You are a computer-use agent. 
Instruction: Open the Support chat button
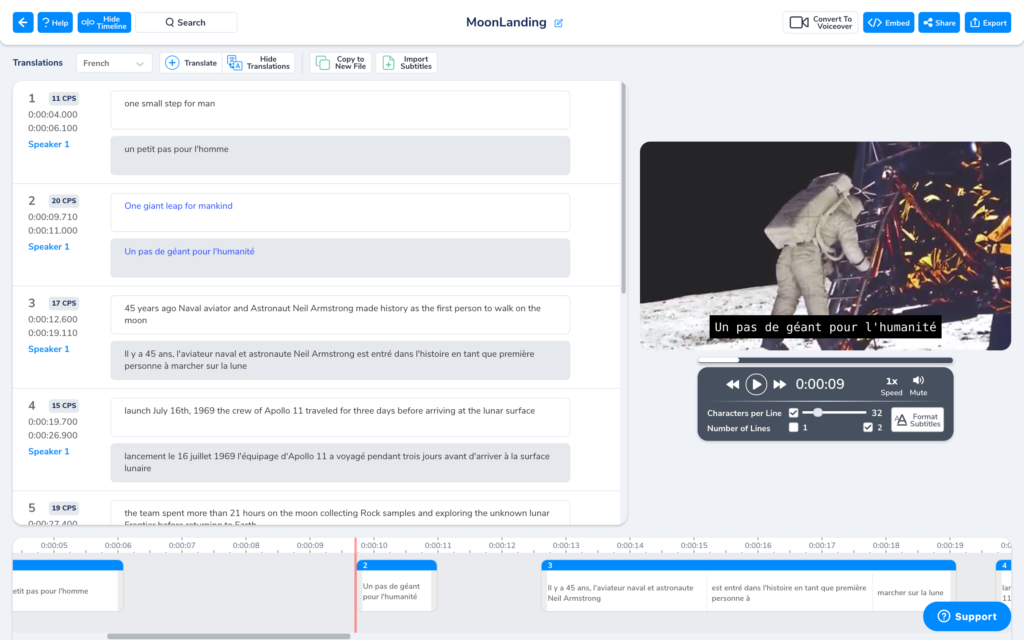966,616
